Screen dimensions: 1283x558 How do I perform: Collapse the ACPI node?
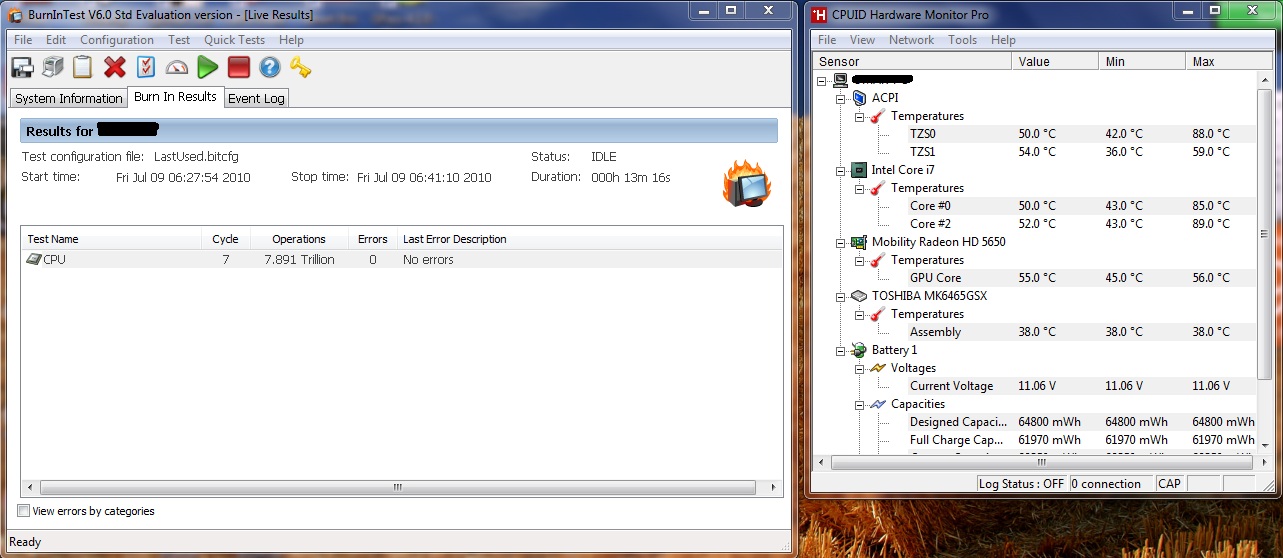point(841,98)
